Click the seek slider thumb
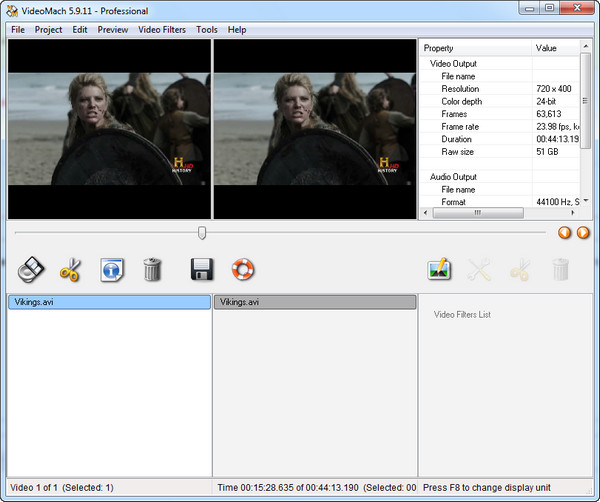Screen dimensions: 600x502 [202, 232]
